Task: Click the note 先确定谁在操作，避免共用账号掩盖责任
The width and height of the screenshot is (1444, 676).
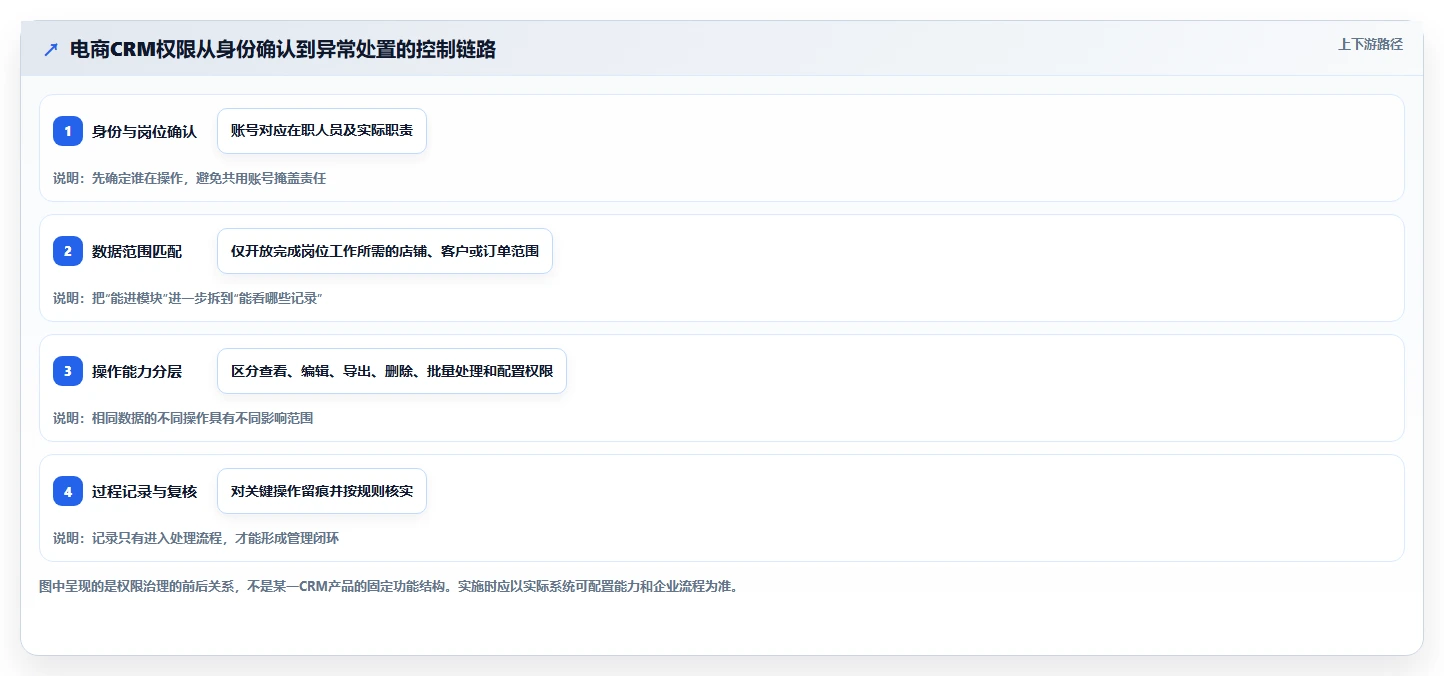Action: click(x=190, y=178)
